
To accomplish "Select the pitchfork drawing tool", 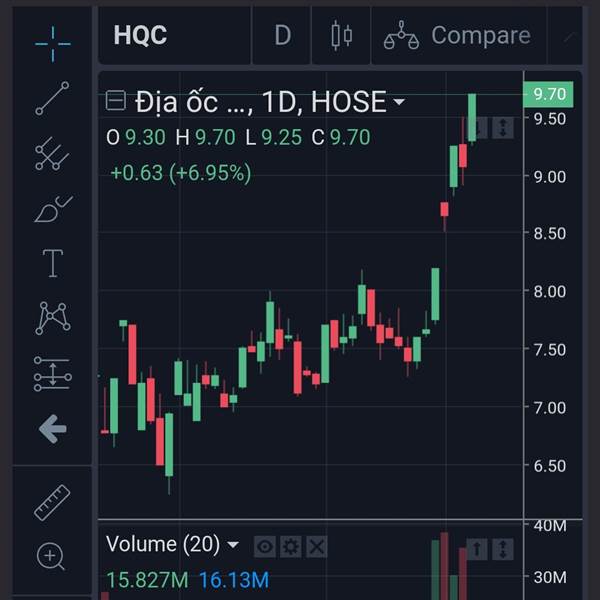I will click(x=52, y=153).
